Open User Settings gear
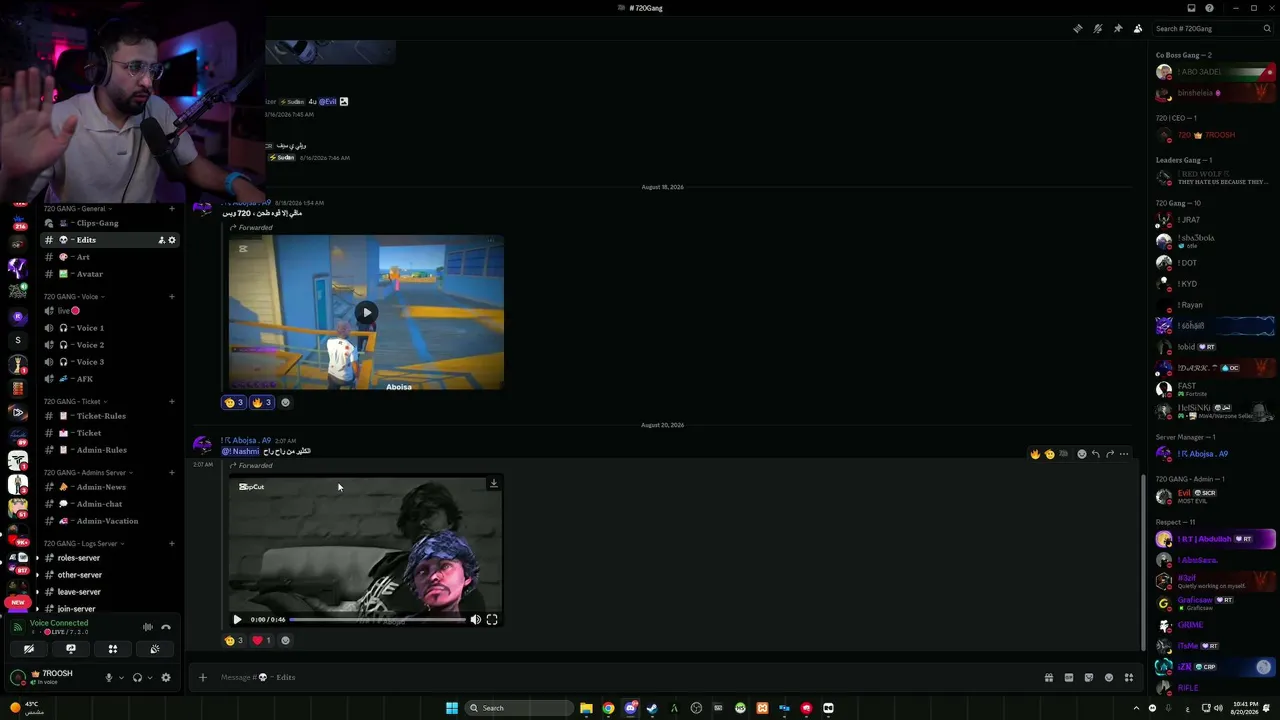 (x=166, y=677)
